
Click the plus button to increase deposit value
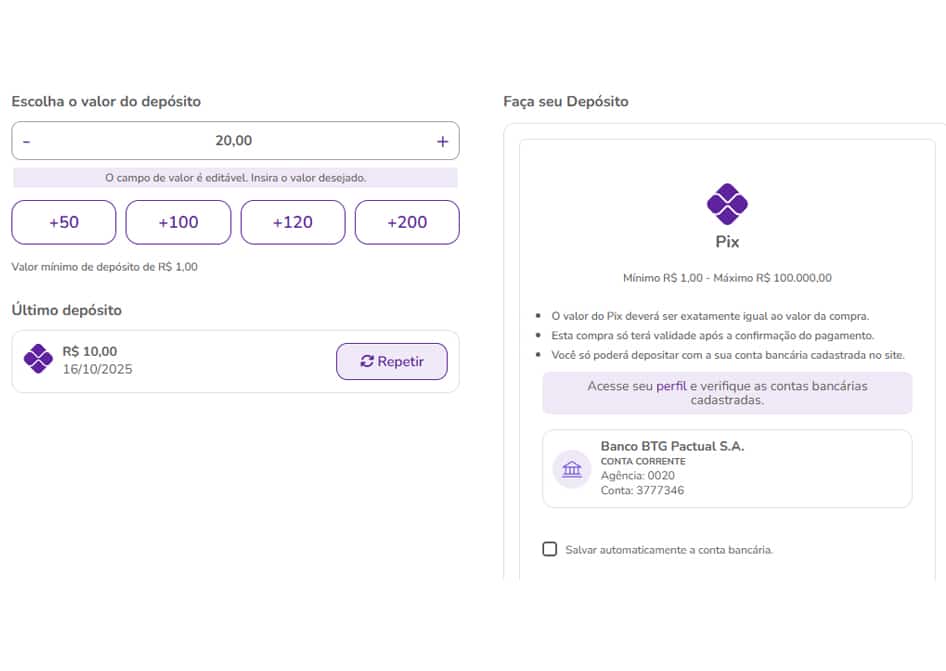[x=442, y=142]
